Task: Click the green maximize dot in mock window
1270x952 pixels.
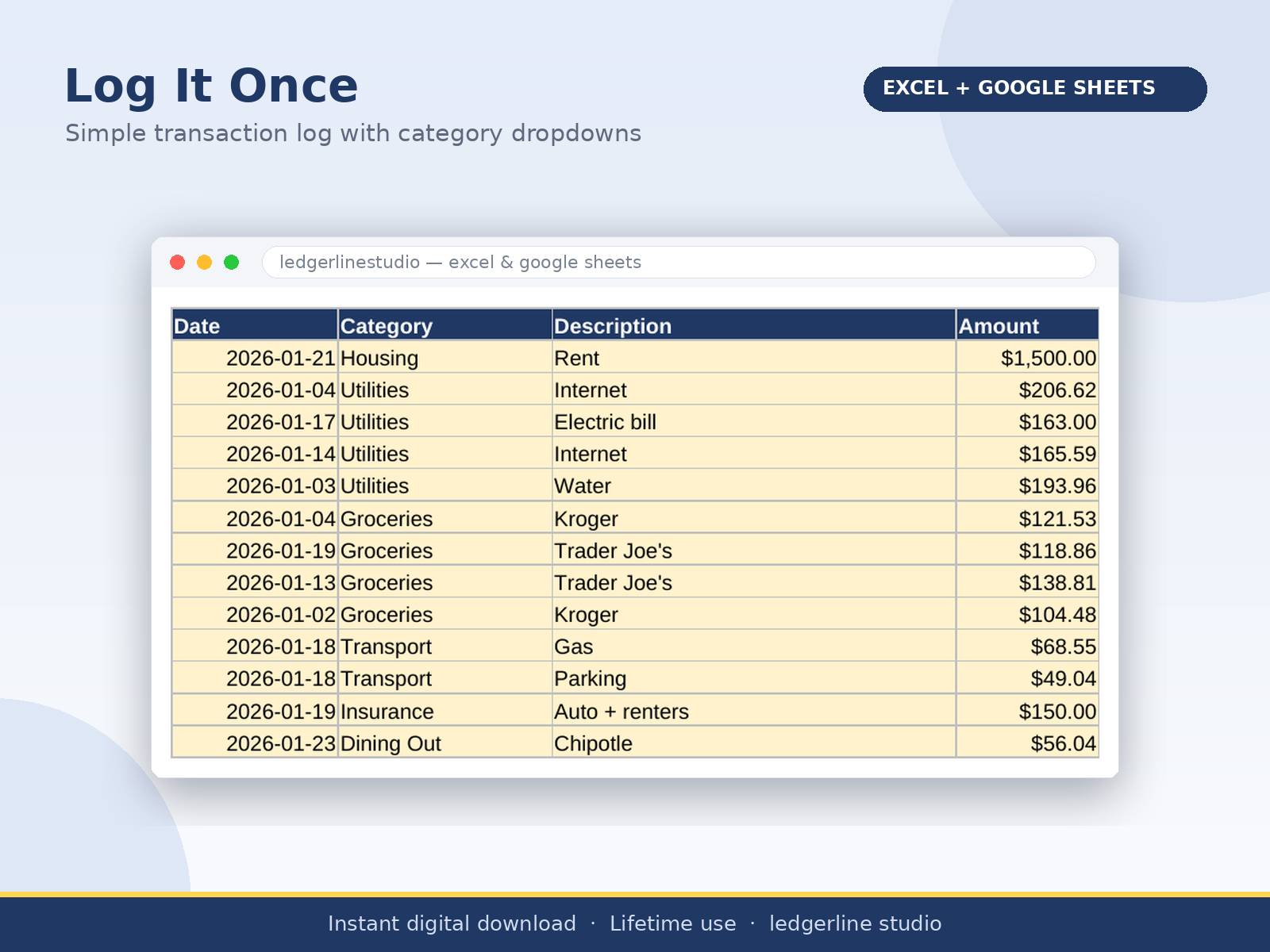Action: pyautogui.click(x=232, y=262)
